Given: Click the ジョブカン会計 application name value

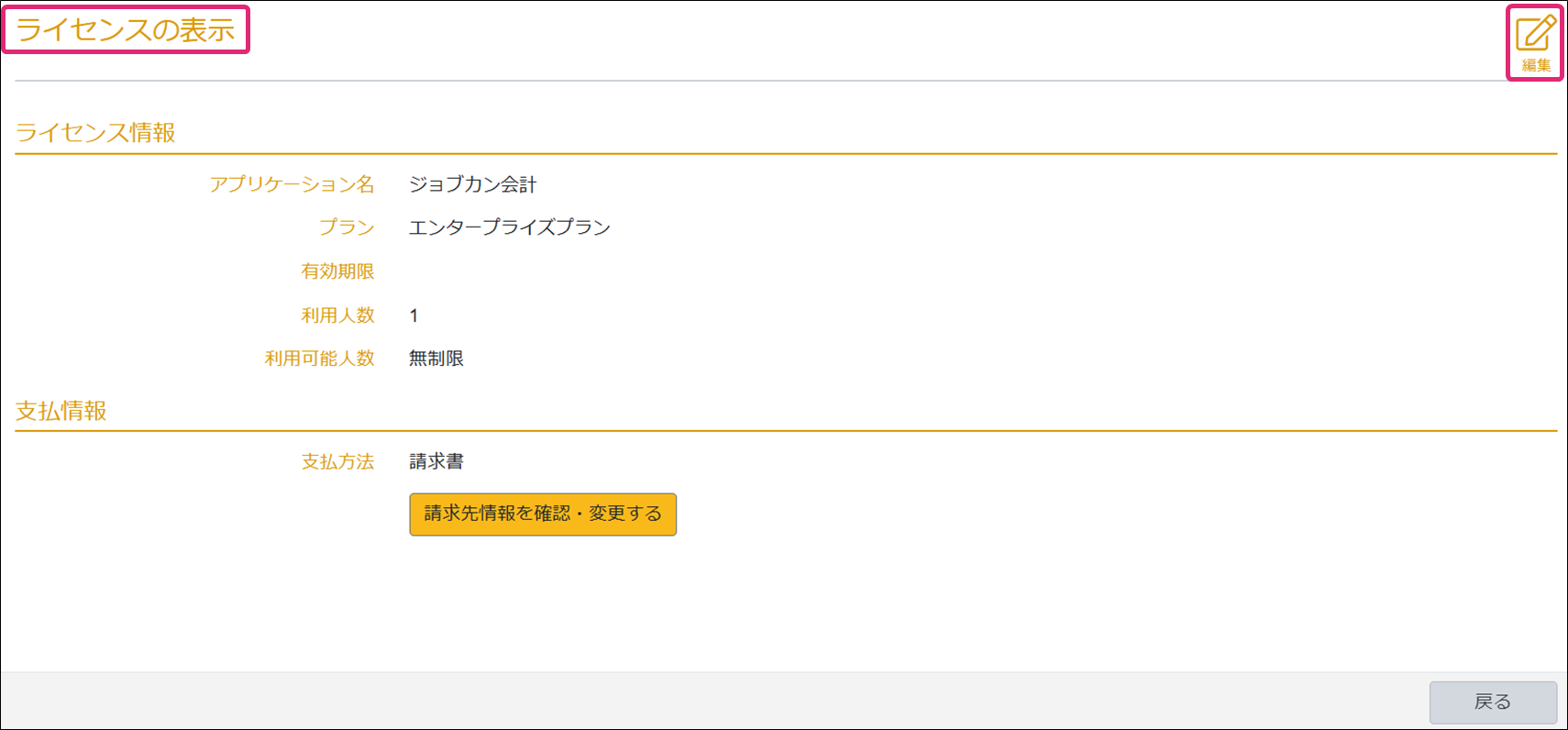Looking at the screenshot, I should 472,184.
